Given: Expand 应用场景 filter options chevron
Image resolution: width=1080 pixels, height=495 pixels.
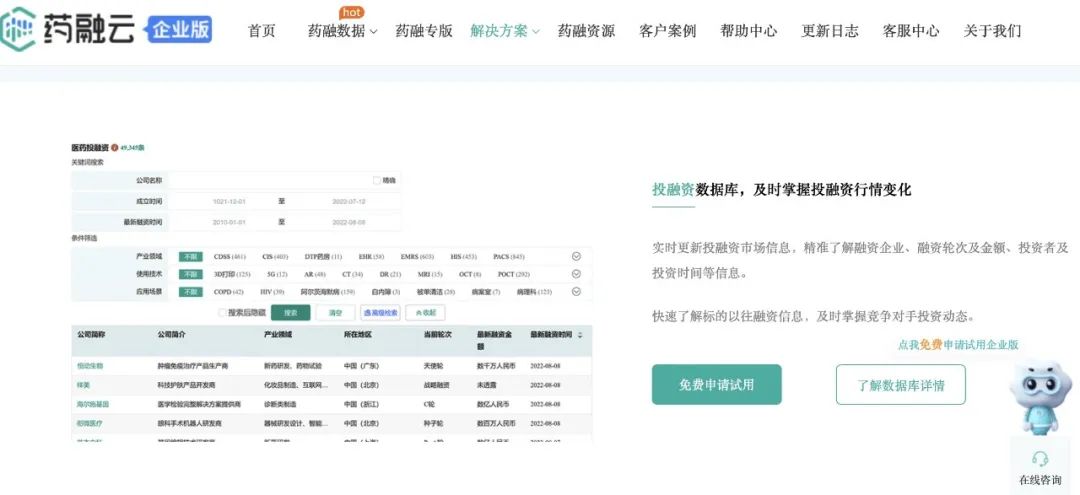Looking at the screenshot, I should coord(576,291).
